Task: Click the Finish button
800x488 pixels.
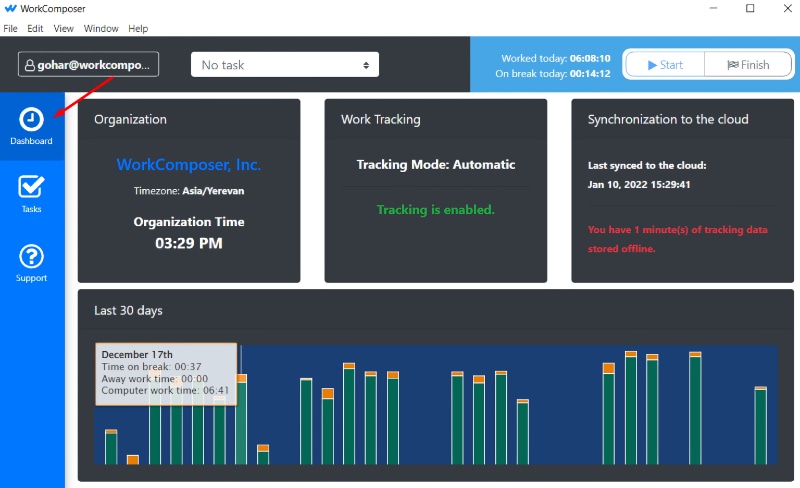Action: [x=748, y=64]
